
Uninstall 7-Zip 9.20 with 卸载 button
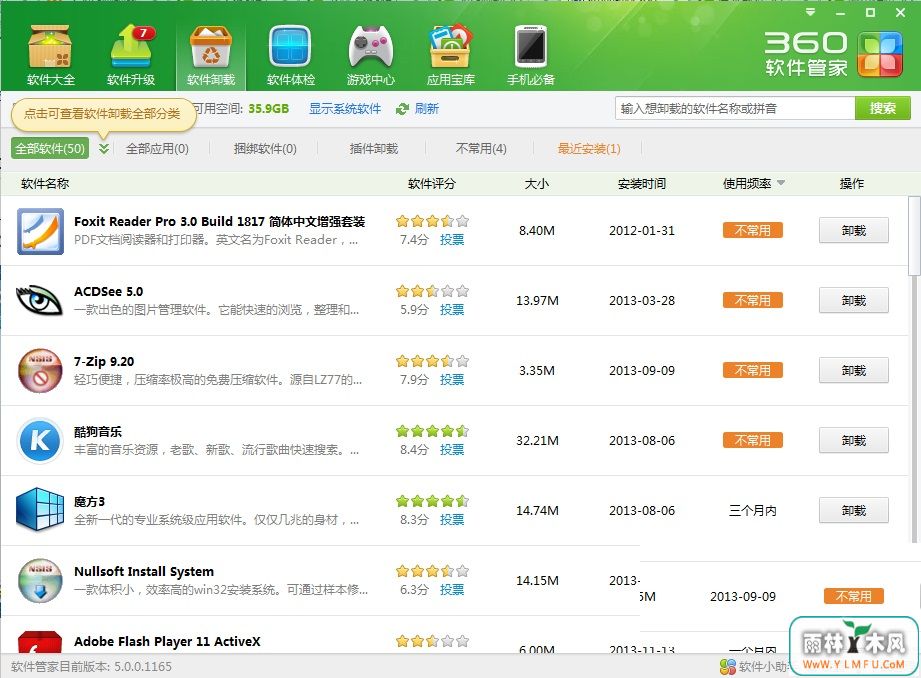point(853,370)
